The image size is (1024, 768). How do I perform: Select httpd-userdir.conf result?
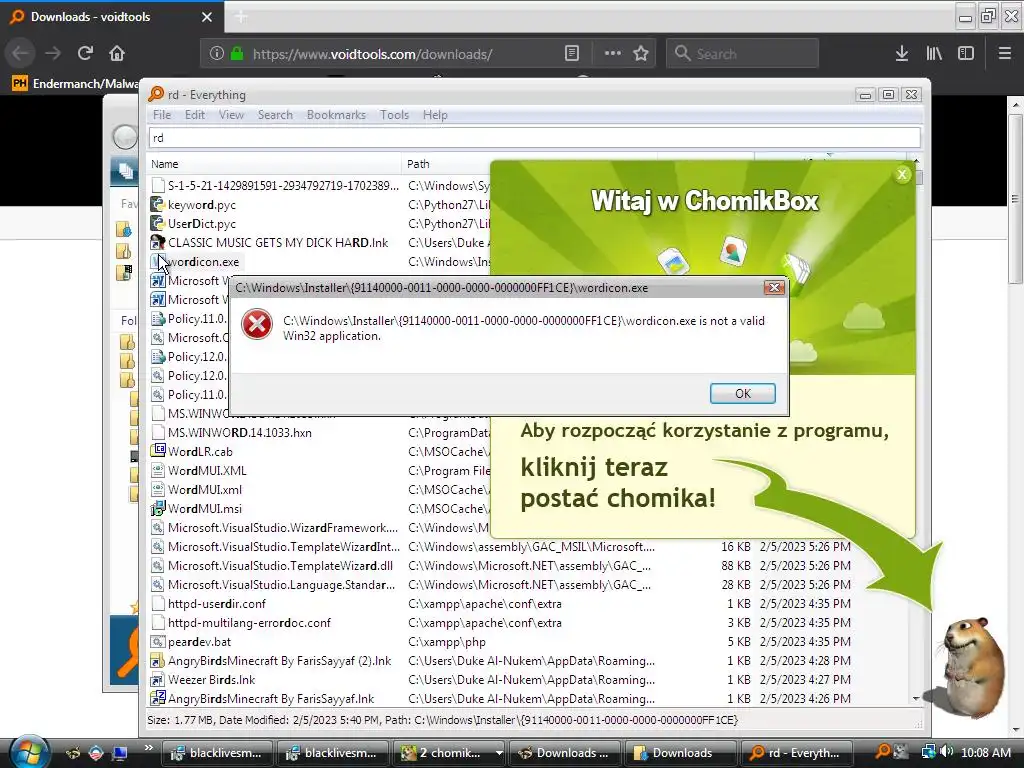[x=217, y=603]
